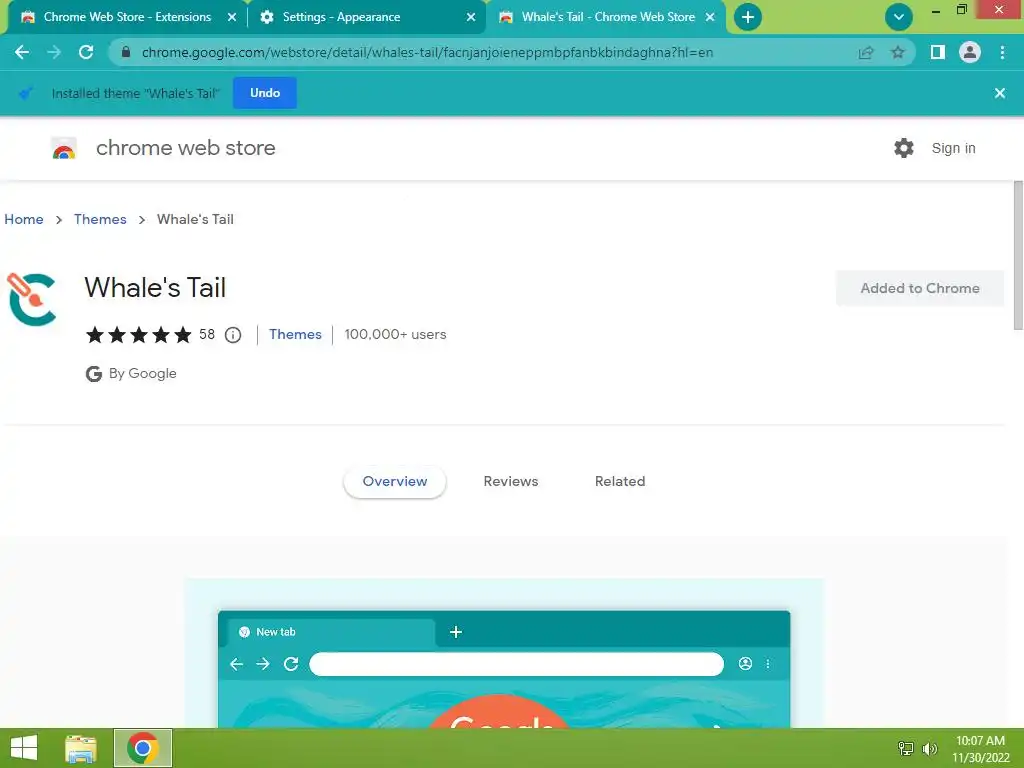Select Whale's Tail - Chrome Web Store tab
The width and height of the screenshot is (1024, 768).
point(606,17)
